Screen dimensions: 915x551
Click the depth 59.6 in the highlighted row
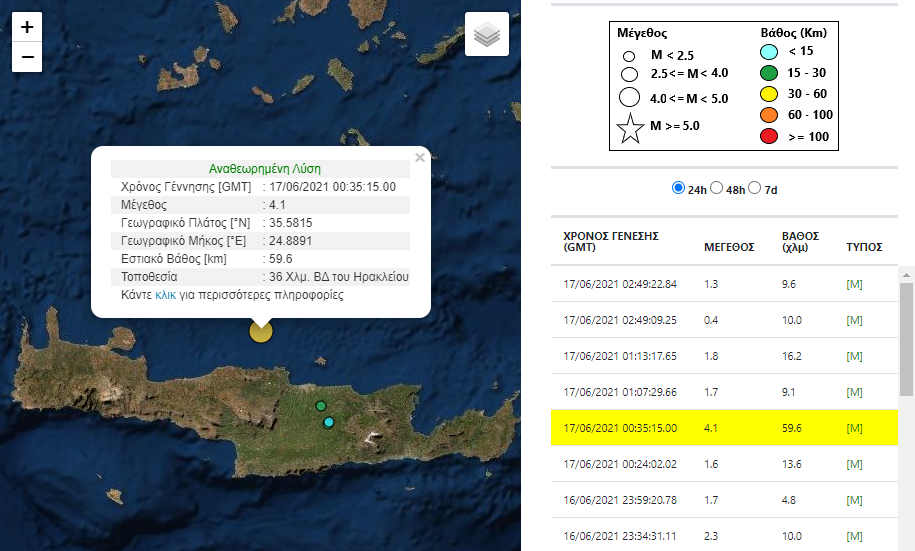792,428
